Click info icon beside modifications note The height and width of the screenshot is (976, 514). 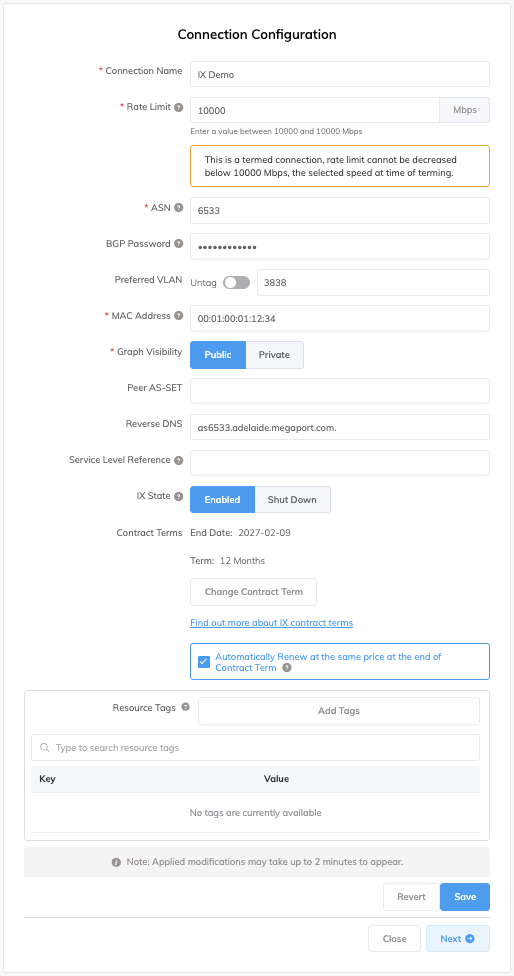116,862
